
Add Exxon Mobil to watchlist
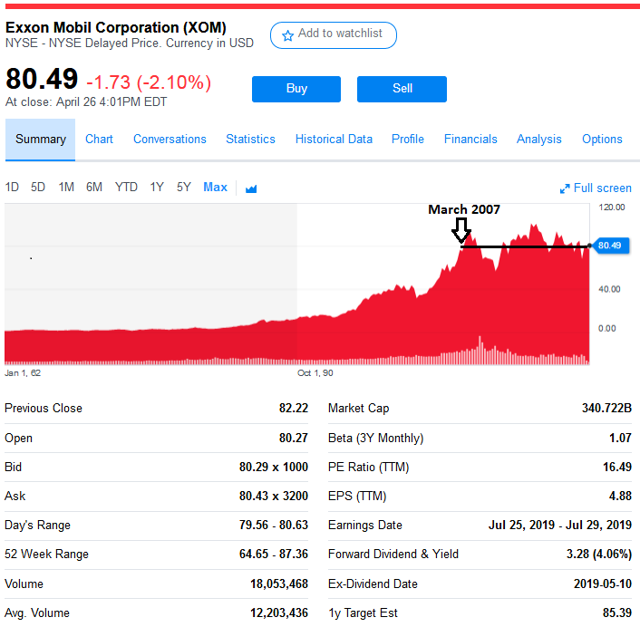coord(333,36)
